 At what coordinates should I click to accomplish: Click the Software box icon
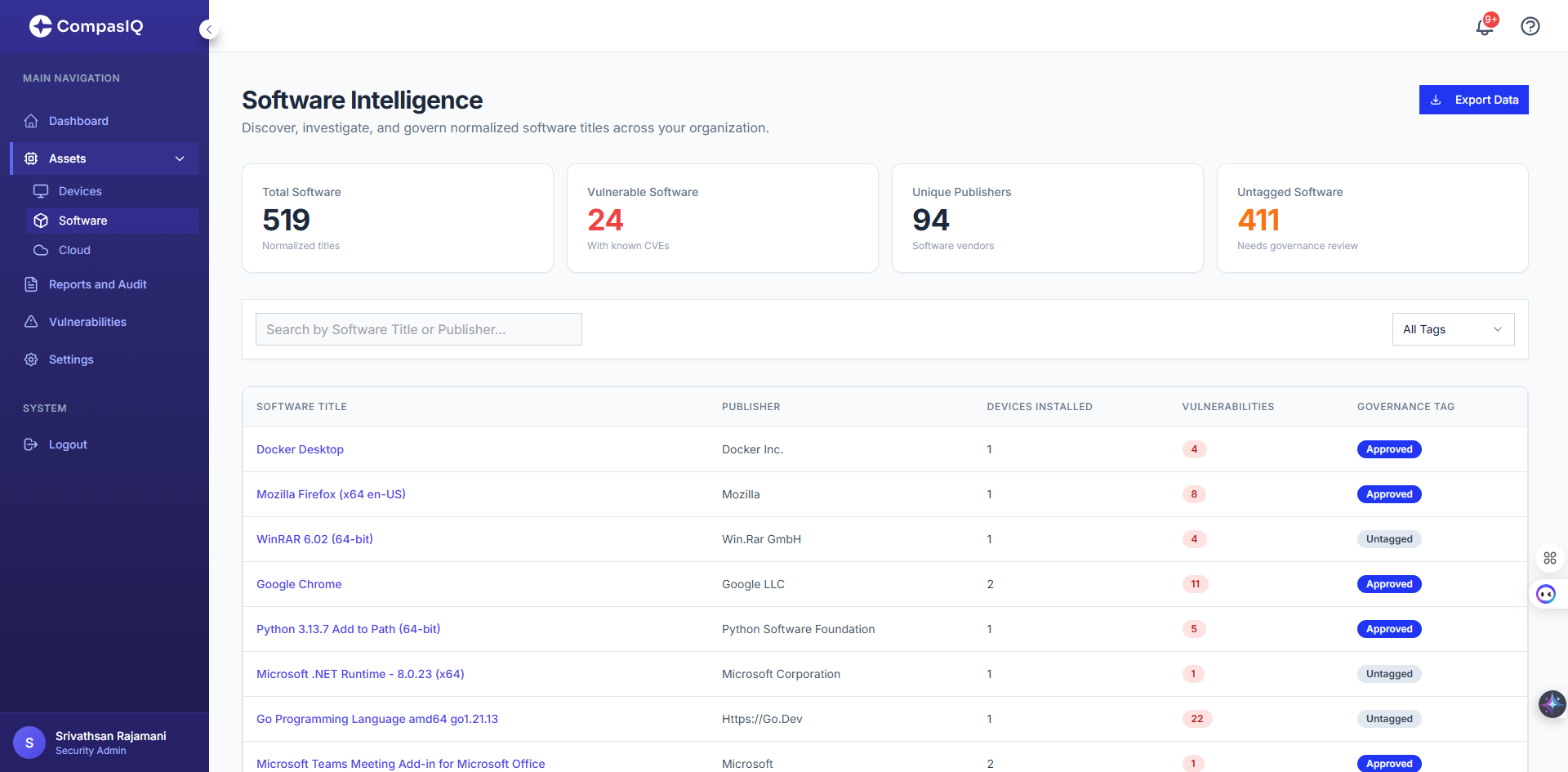41,221
